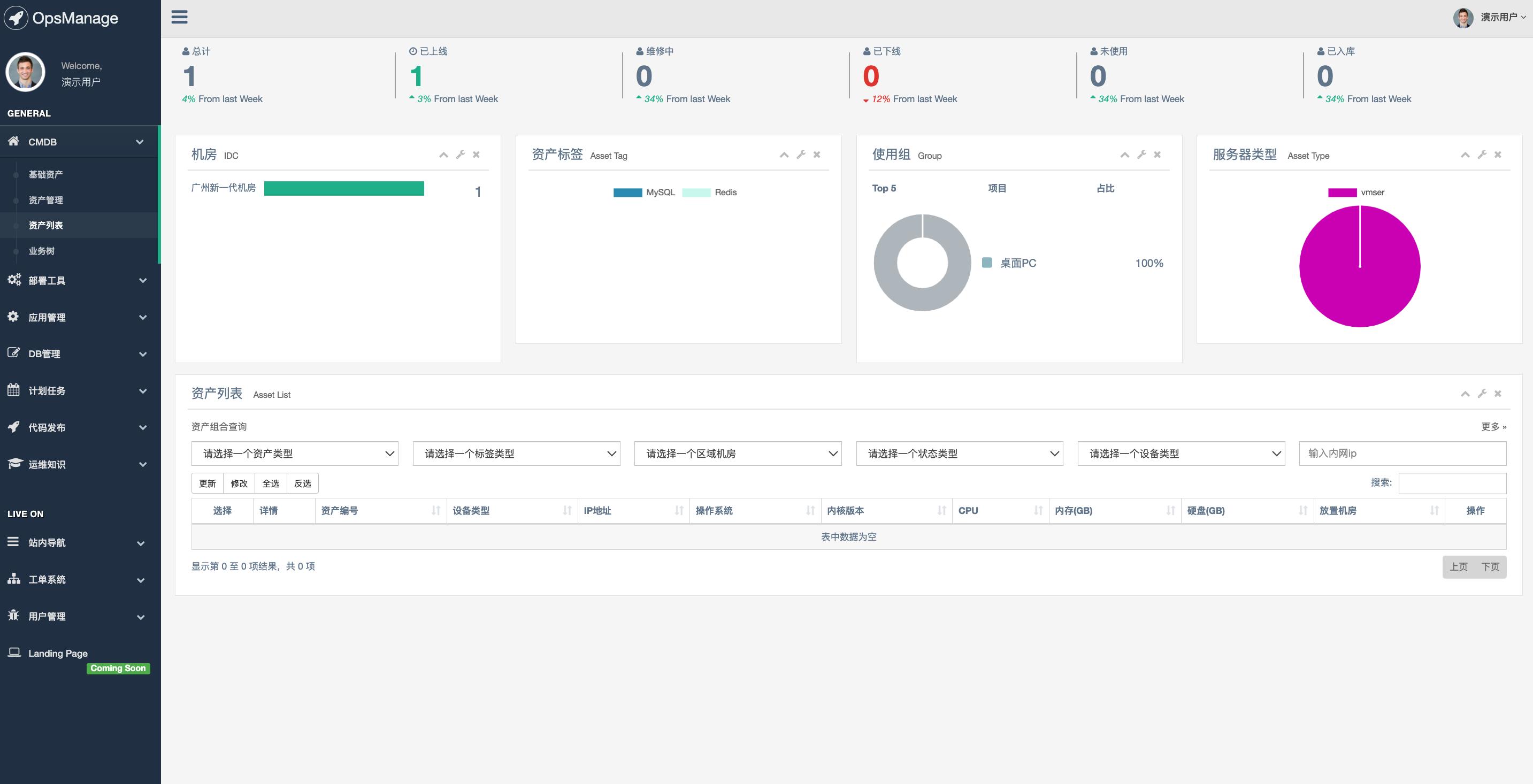Toggle vmser legend in Asset Type chart

click(x=1356, y=192)
